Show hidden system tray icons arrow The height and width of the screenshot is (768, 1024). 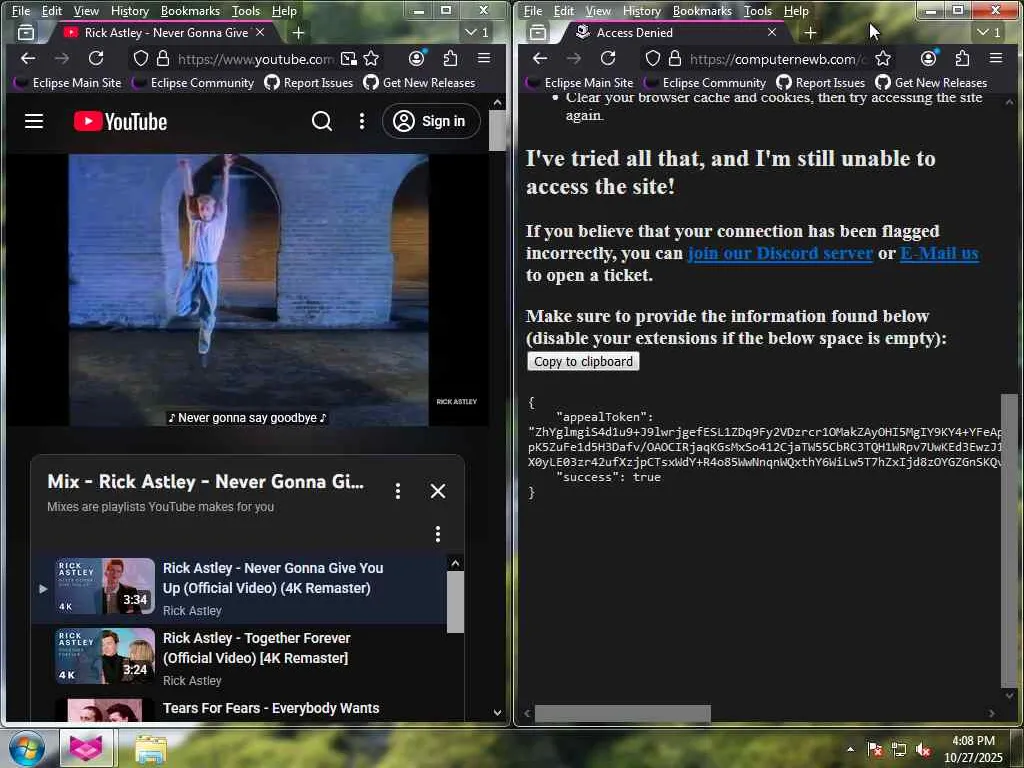tap(850, 749)
